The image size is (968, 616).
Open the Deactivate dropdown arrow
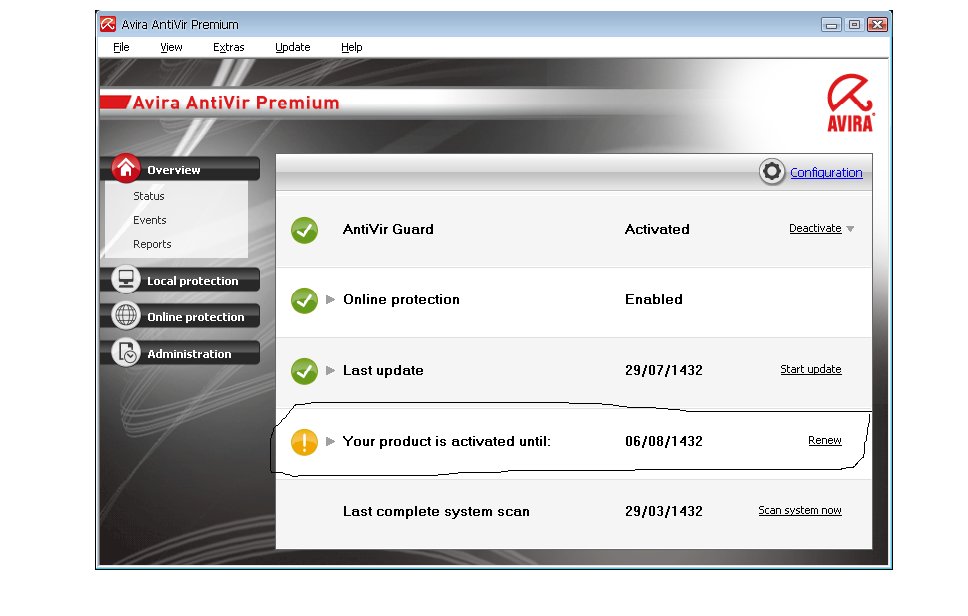(850, 229)
